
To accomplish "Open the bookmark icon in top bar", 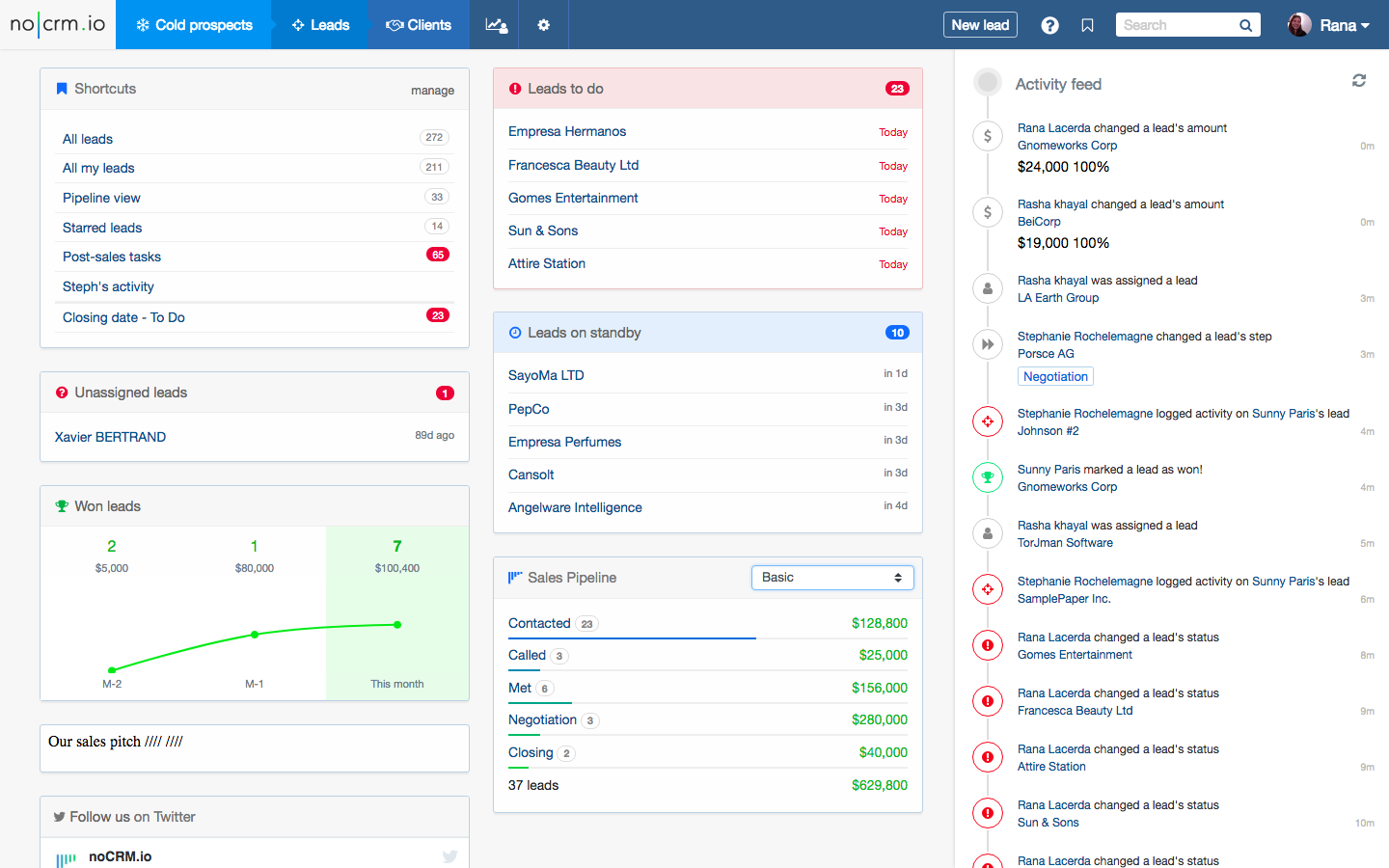I will point(1088,25).
